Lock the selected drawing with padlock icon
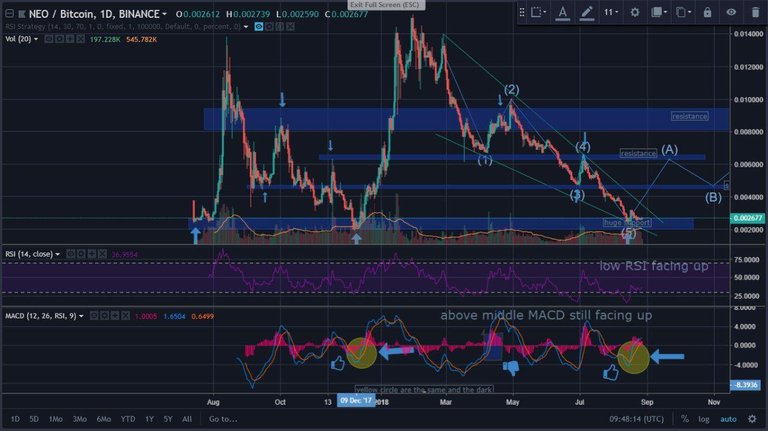The image size is (768, 431). [707, 12]
